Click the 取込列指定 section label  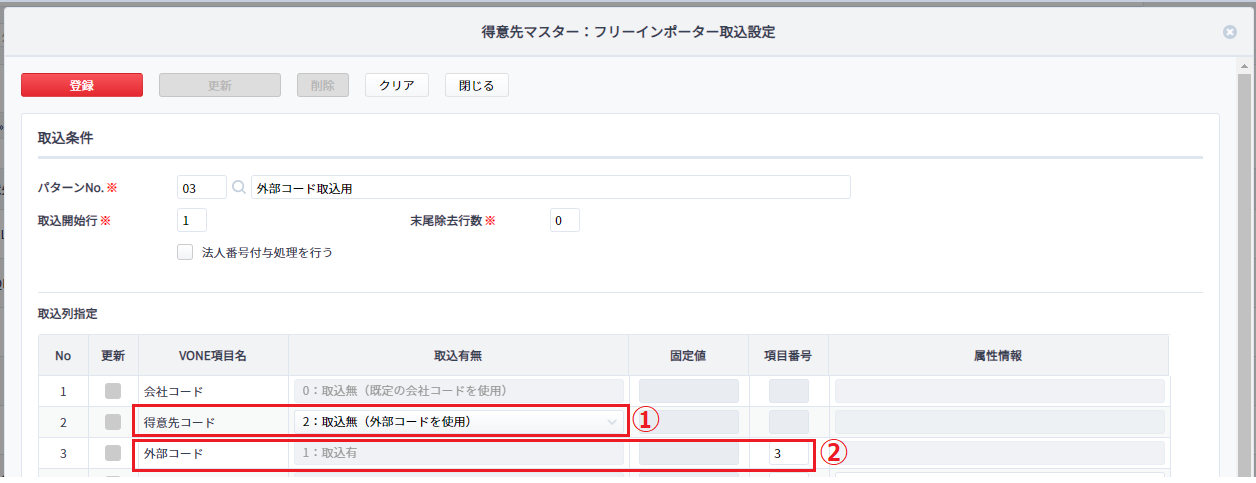point(67,313)
